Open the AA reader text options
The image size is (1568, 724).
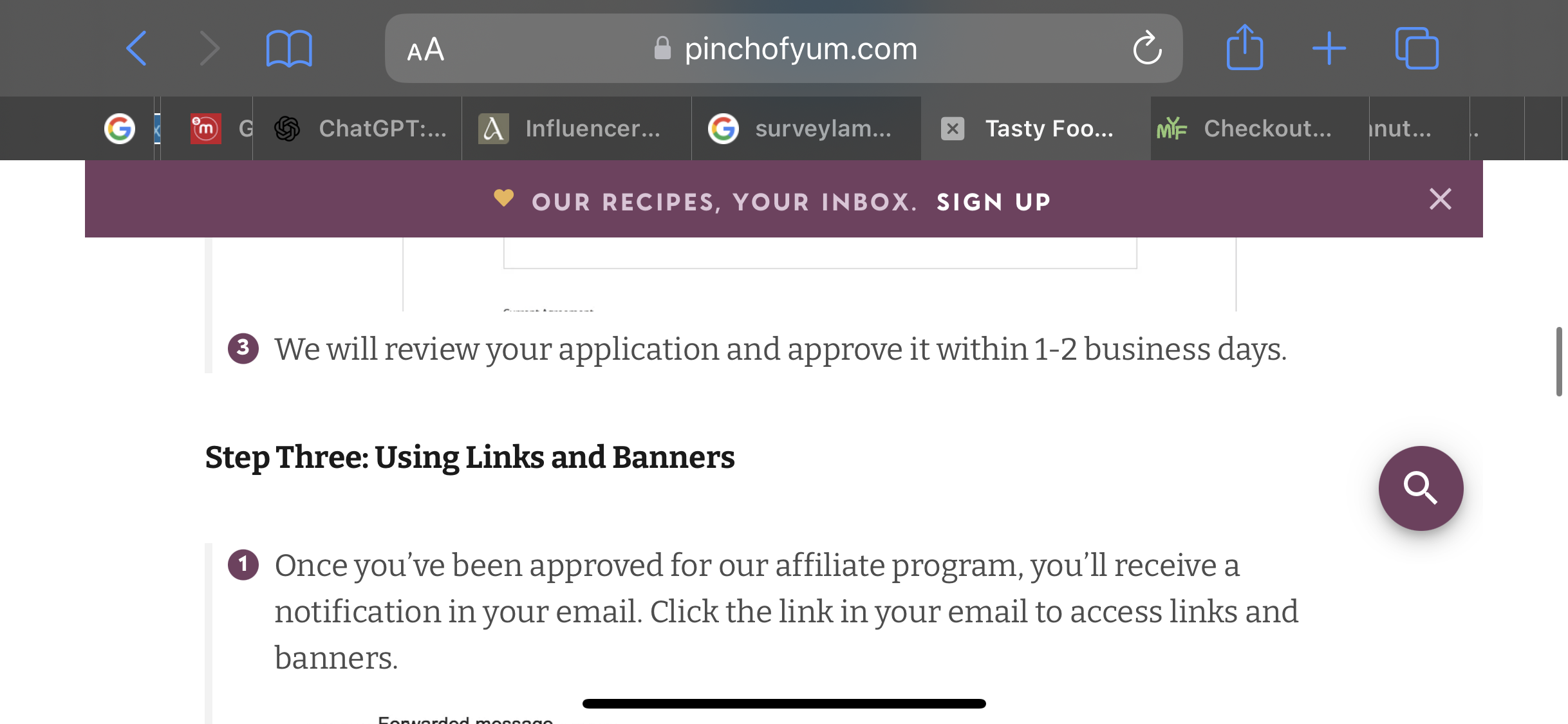(425, 50)
